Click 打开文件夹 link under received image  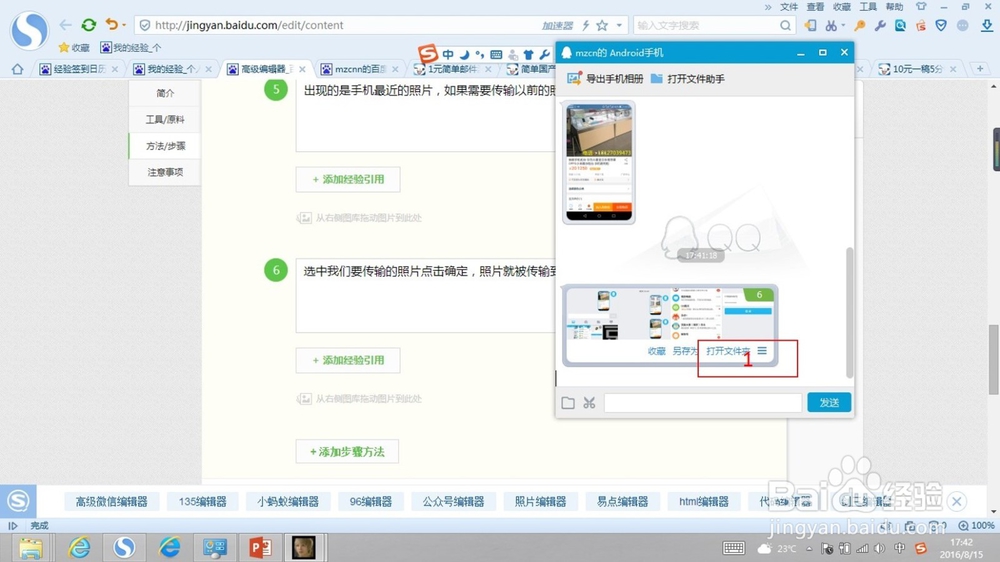[x=728, y=351]
